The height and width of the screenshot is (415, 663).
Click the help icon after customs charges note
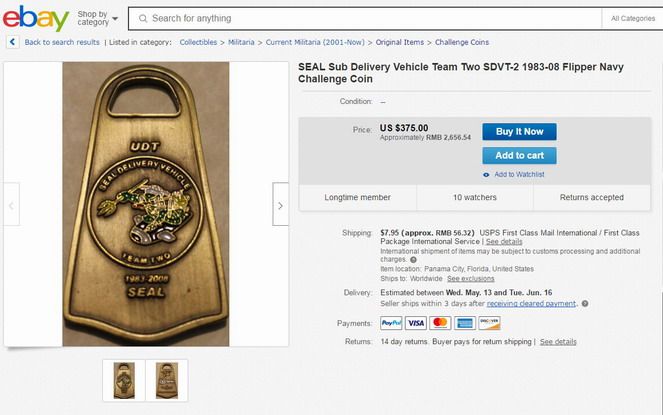413,260
